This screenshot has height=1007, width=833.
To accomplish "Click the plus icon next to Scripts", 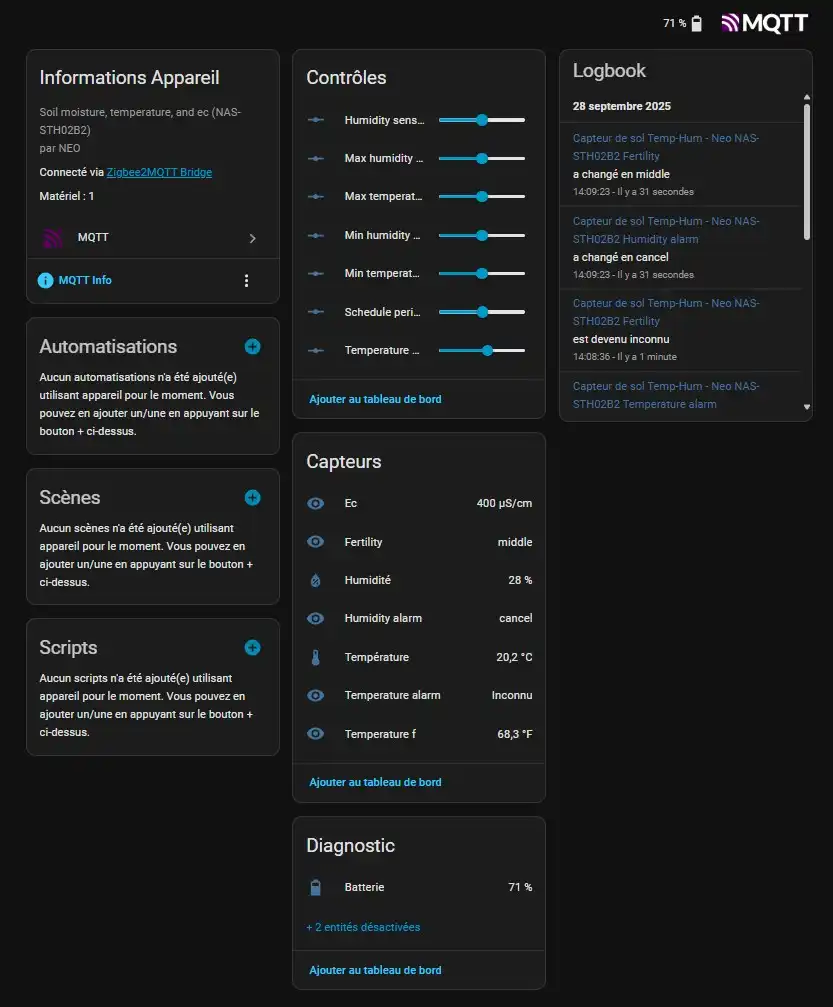I will [x=252, y=647].
